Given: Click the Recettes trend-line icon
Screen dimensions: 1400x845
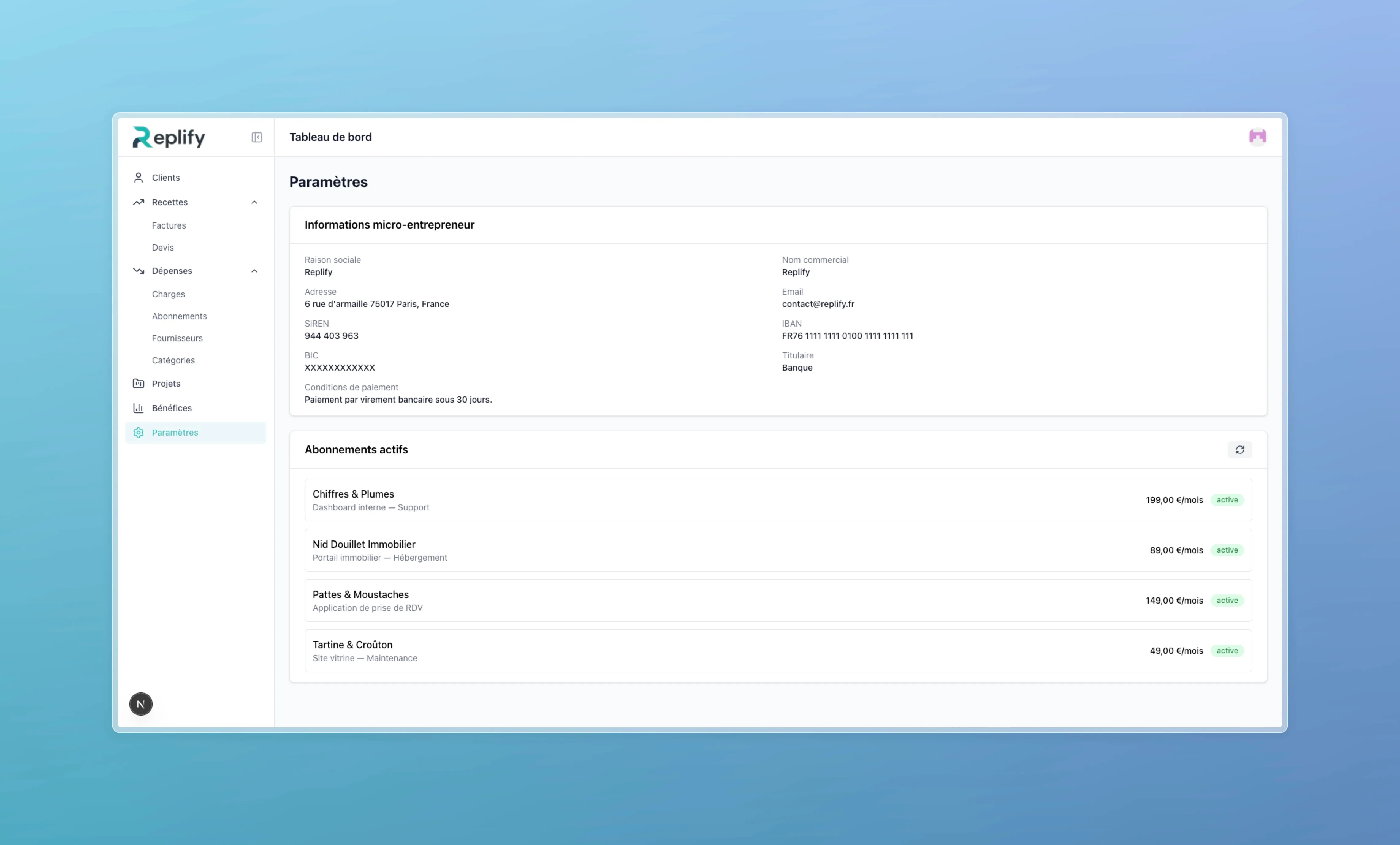Looking at the screenshot, I should [138, 202].
